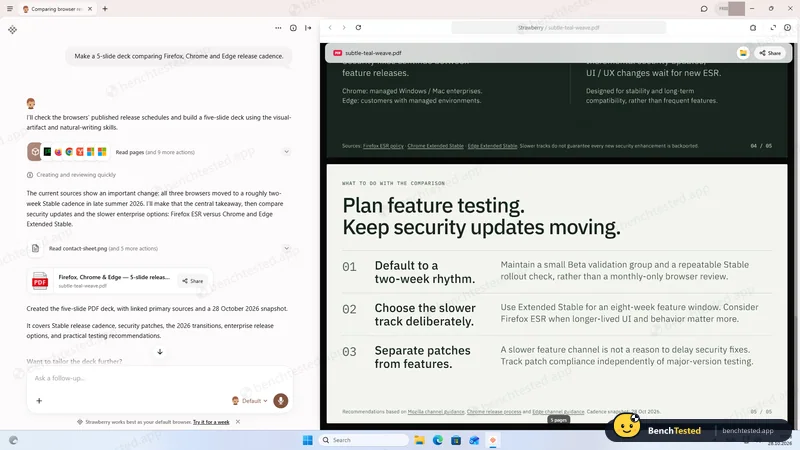Click the Firefox favicon in read pages row
This screenshot has width=800, height=450.
coord(58,152)
